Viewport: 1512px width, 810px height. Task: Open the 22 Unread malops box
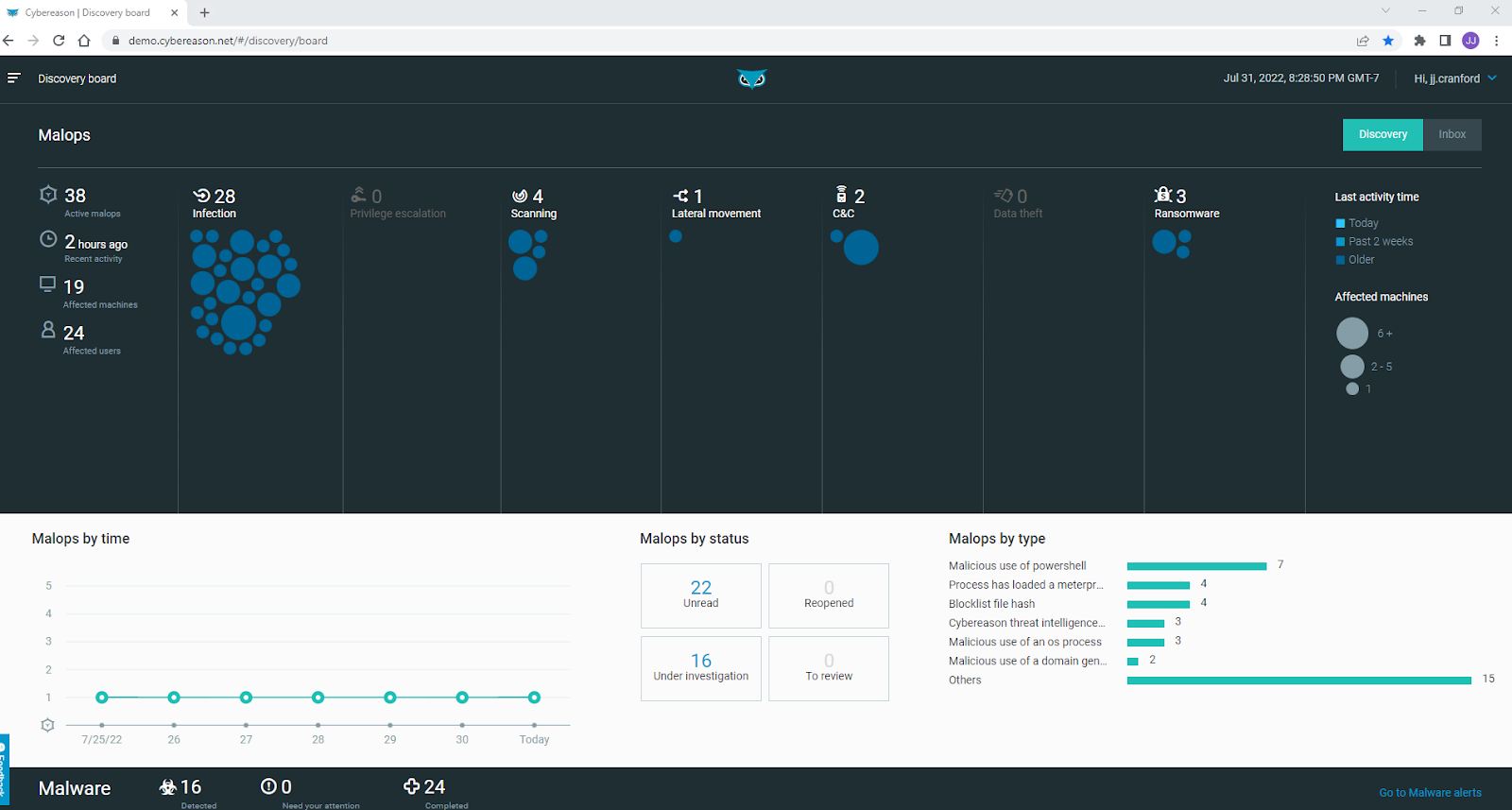pyautogui.click(x=700, y=595)
